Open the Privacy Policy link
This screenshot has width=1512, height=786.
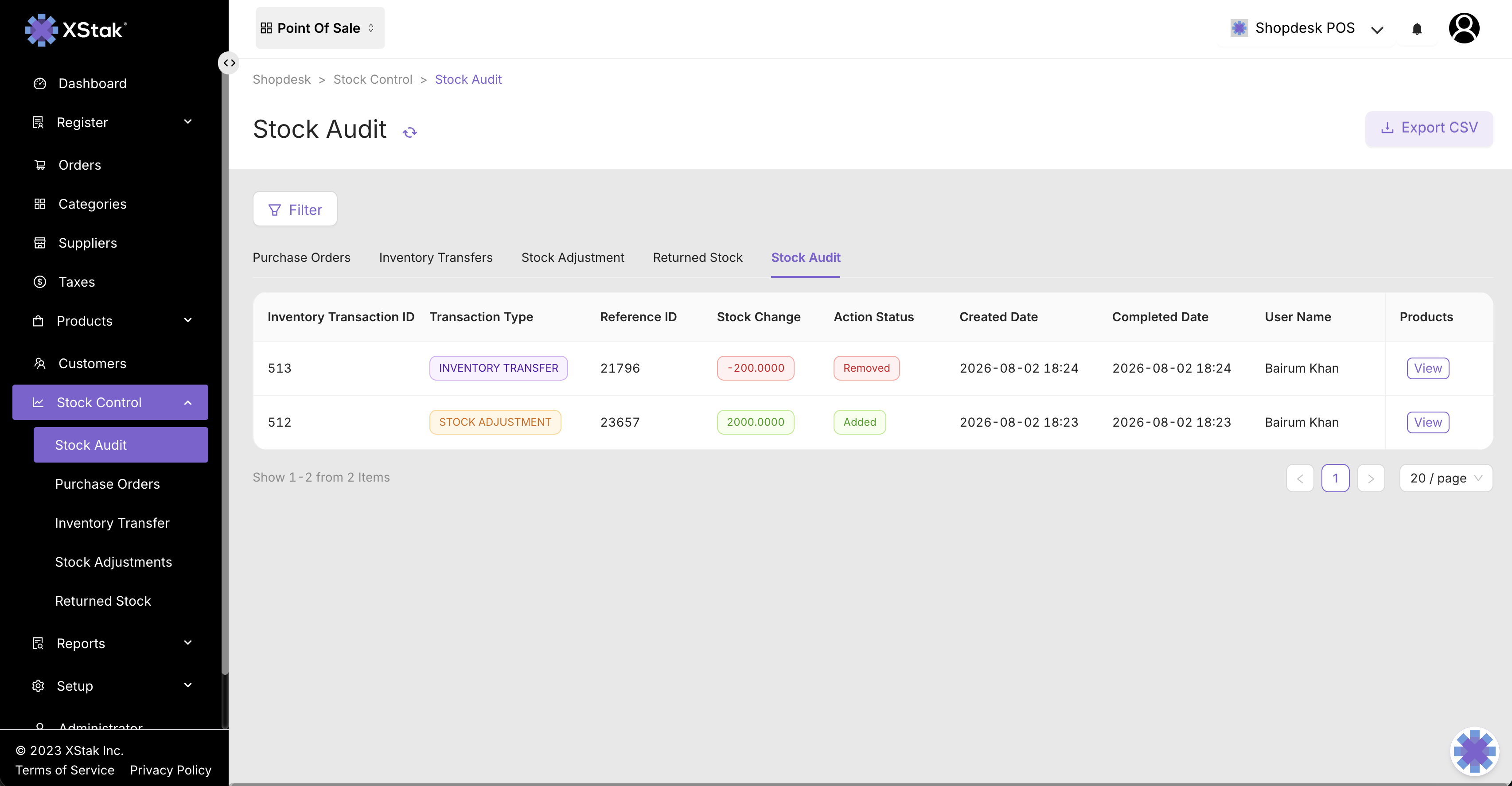tap(170, 770)
